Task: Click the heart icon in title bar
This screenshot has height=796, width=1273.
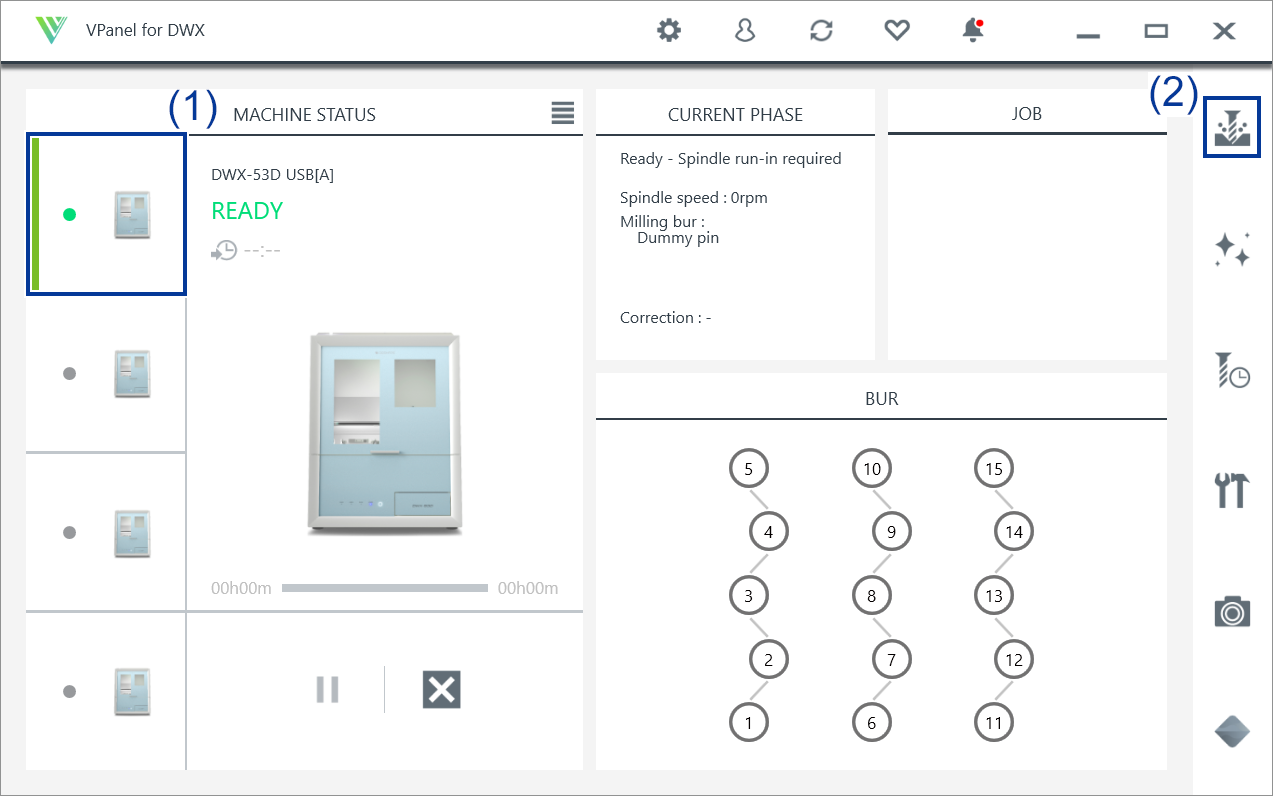Action: pos(897,31)
